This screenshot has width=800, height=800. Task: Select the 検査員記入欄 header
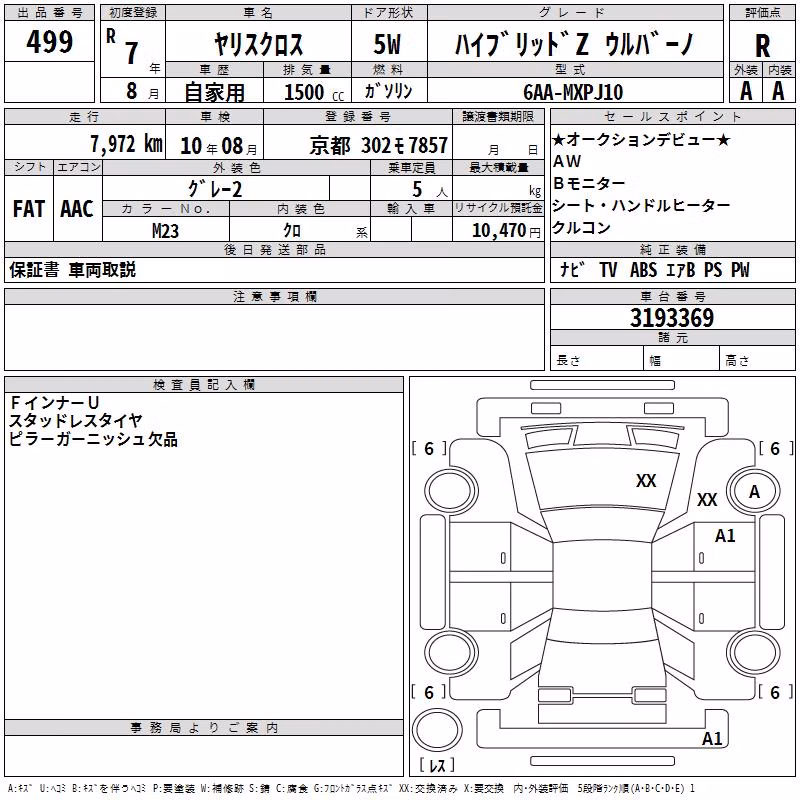point(204,384)
